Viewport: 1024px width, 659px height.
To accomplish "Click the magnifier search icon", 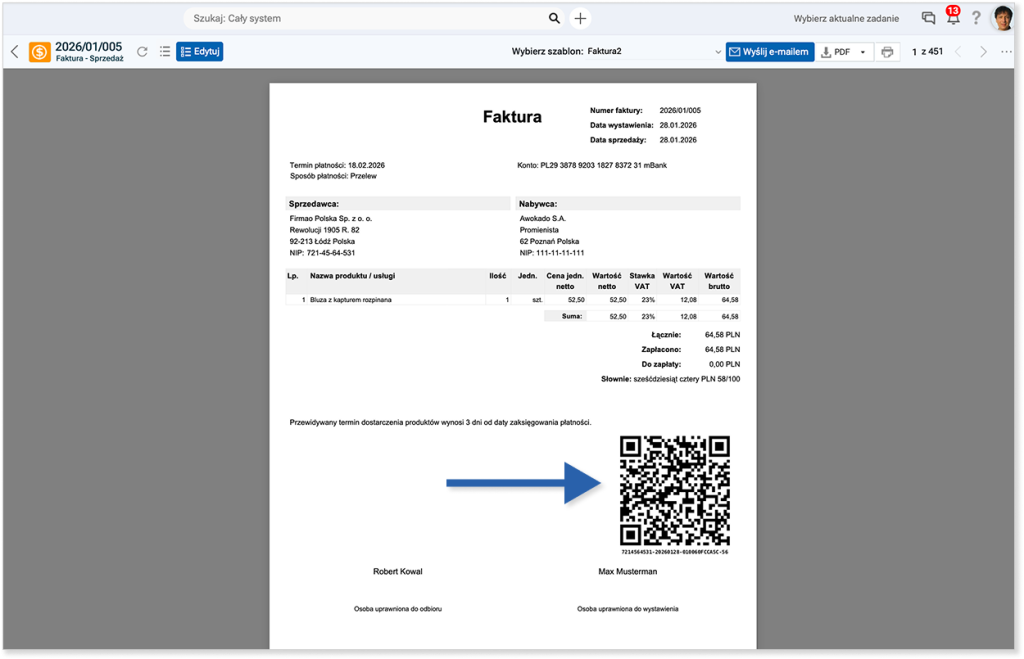I will (x=555, y=18).
